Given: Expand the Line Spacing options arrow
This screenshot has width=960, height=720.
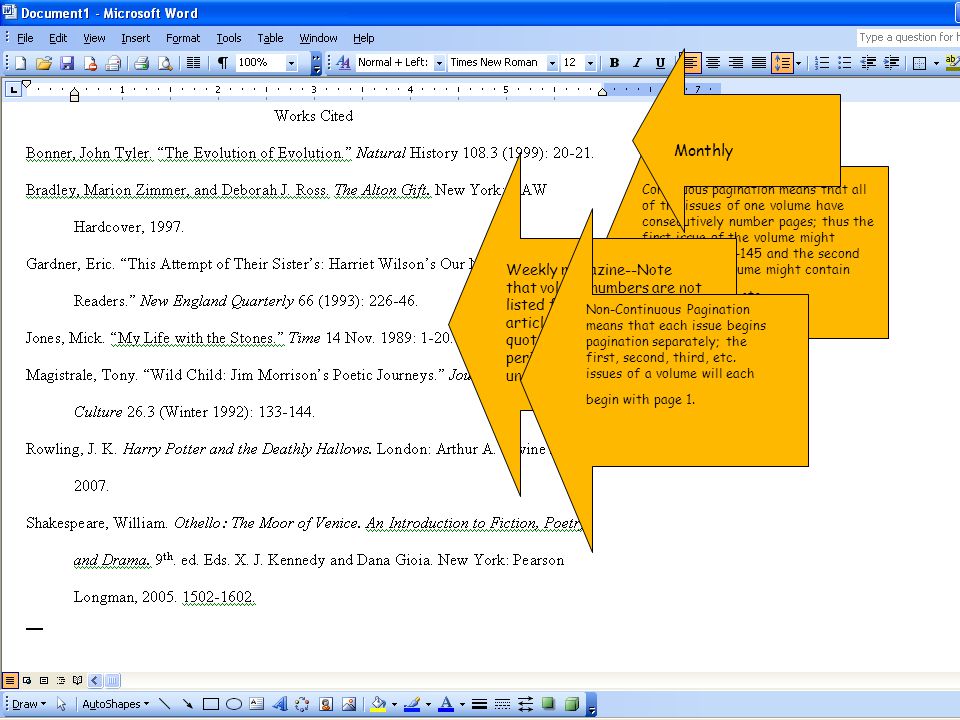Looking at the screenshot, I should pos(798,62).
